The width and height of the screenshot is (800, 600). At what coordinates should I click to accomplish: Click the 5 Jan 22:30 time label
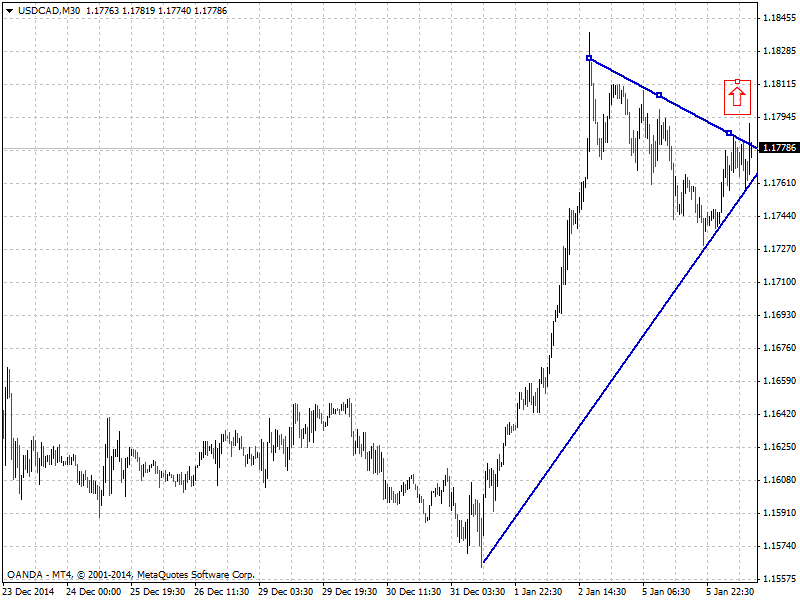(729, 591)
